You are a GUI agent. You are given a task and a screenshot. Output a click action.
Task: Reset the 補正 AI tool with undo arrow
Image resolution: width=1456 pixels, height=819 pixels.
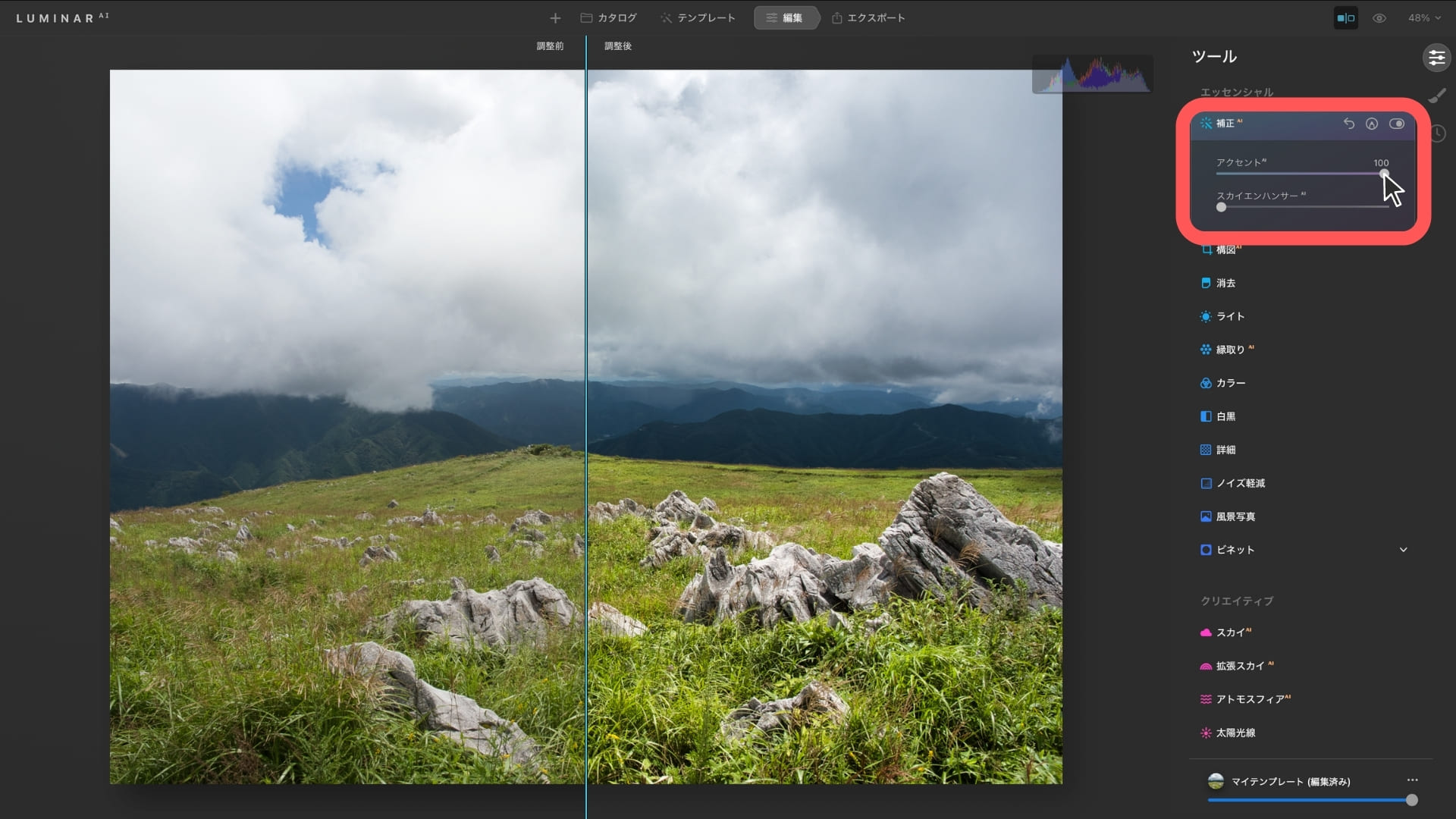[x=1348, y=124]
